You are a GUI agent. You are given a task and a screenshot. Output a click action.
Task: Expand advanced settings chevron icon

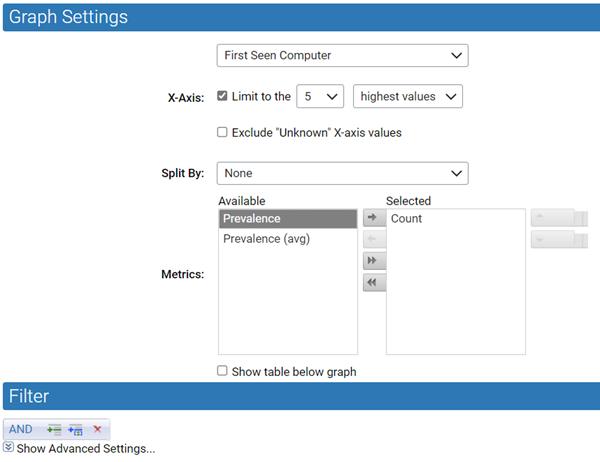point(8,447)
